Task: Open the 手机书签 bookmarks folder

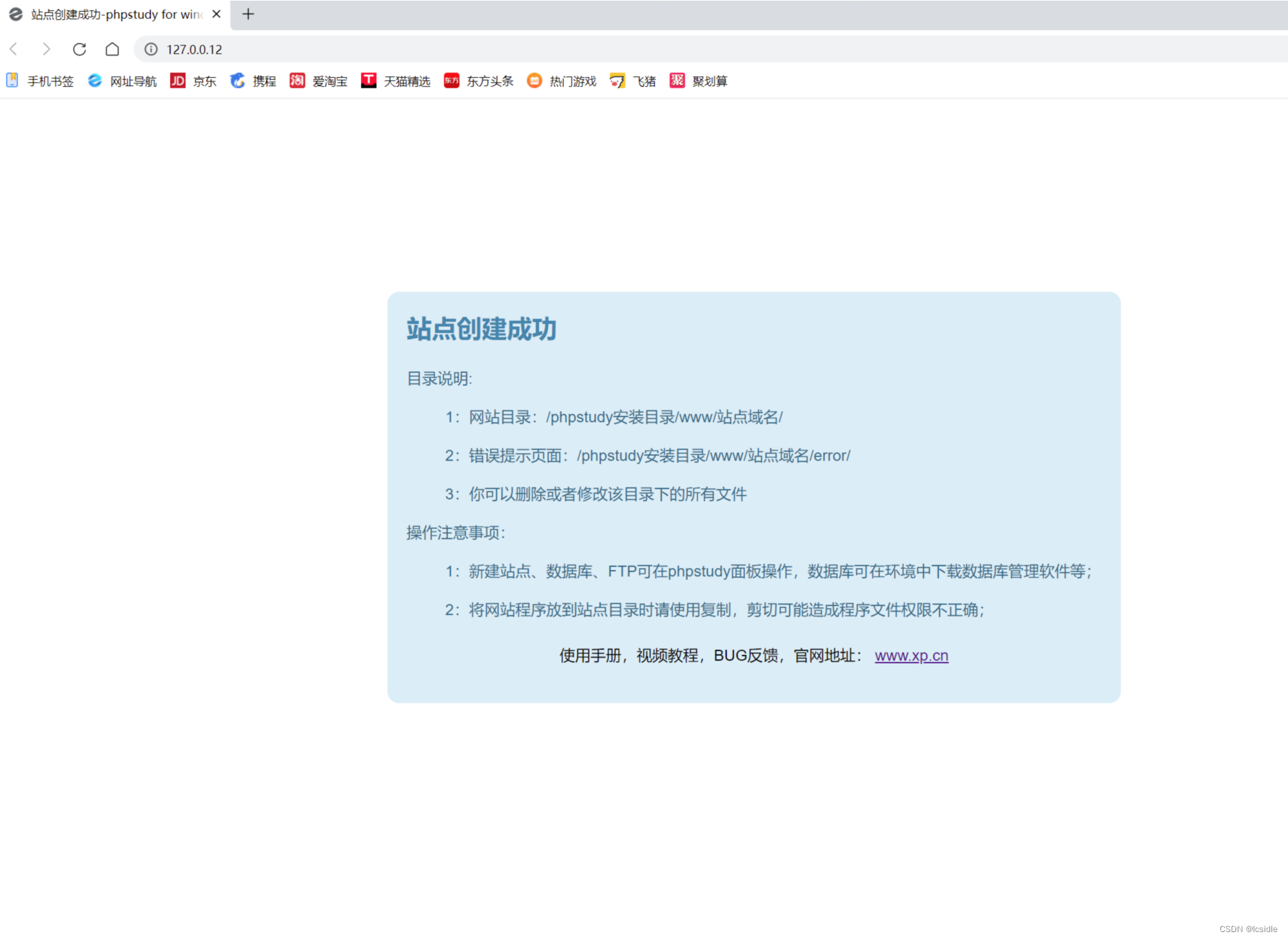Action: 39,81
